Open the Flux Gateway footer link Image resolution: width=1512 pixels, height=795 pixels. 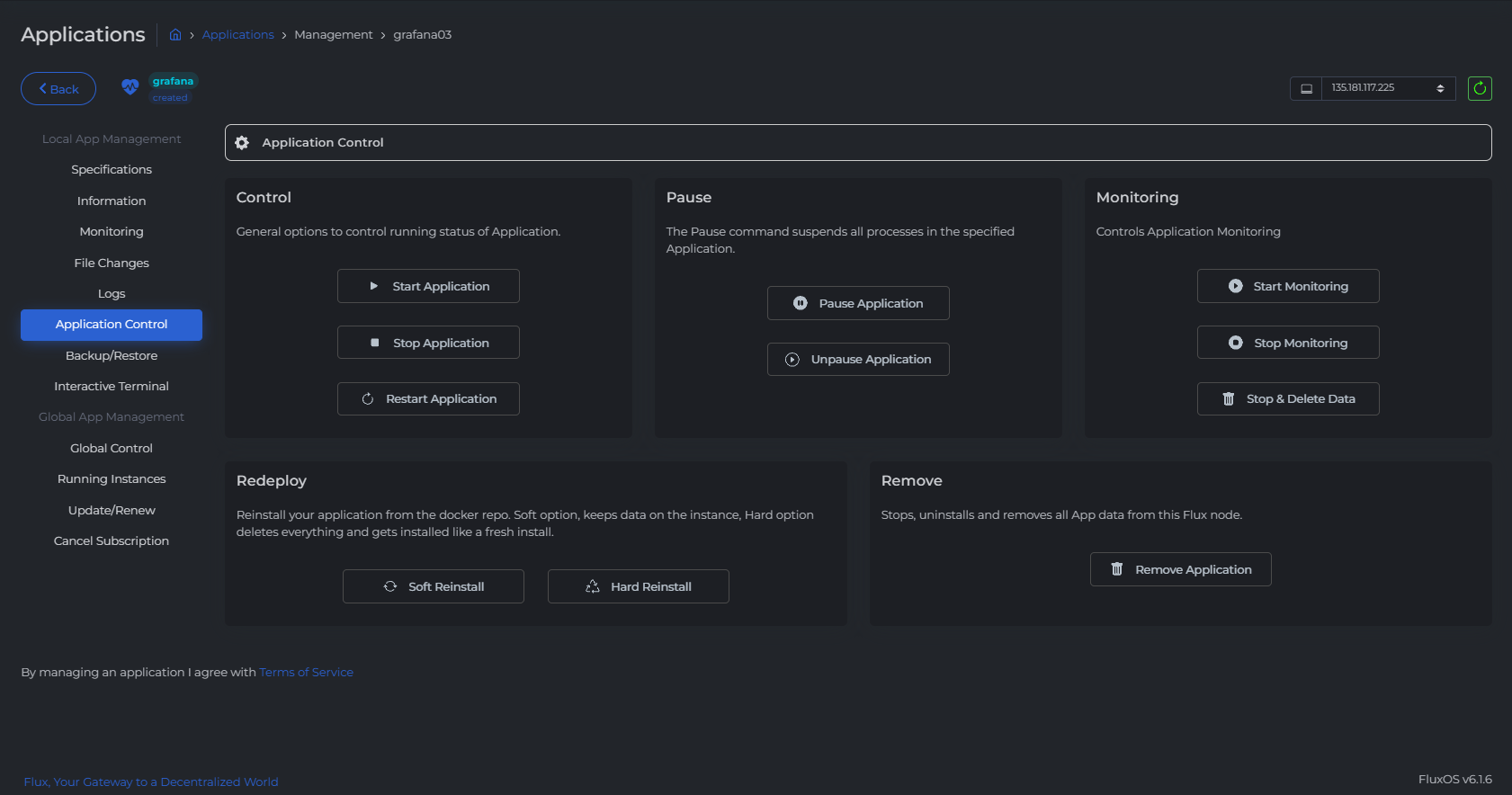(x=151, y=782)
